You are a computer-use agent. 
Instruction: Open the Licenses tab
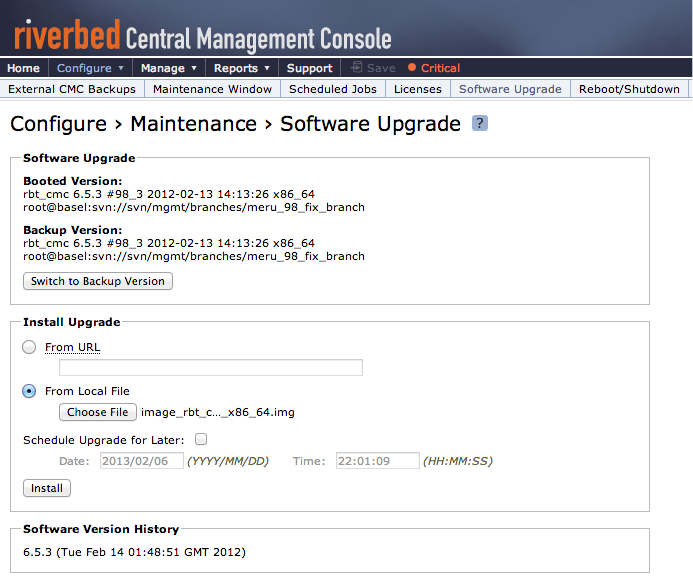point(418,89)
